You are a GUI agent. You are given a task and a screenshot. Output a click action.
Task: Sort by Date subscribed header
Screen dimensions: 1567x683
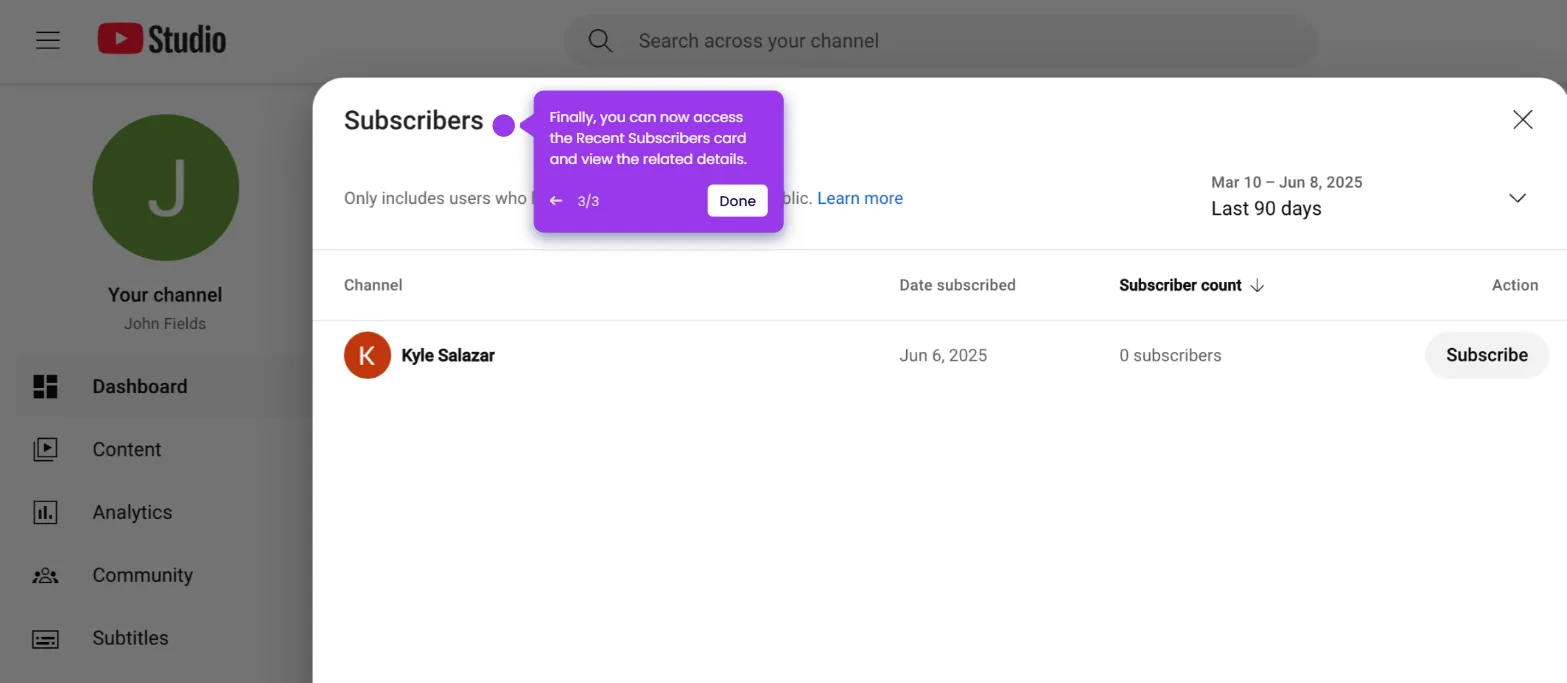(x=957, y=285)
